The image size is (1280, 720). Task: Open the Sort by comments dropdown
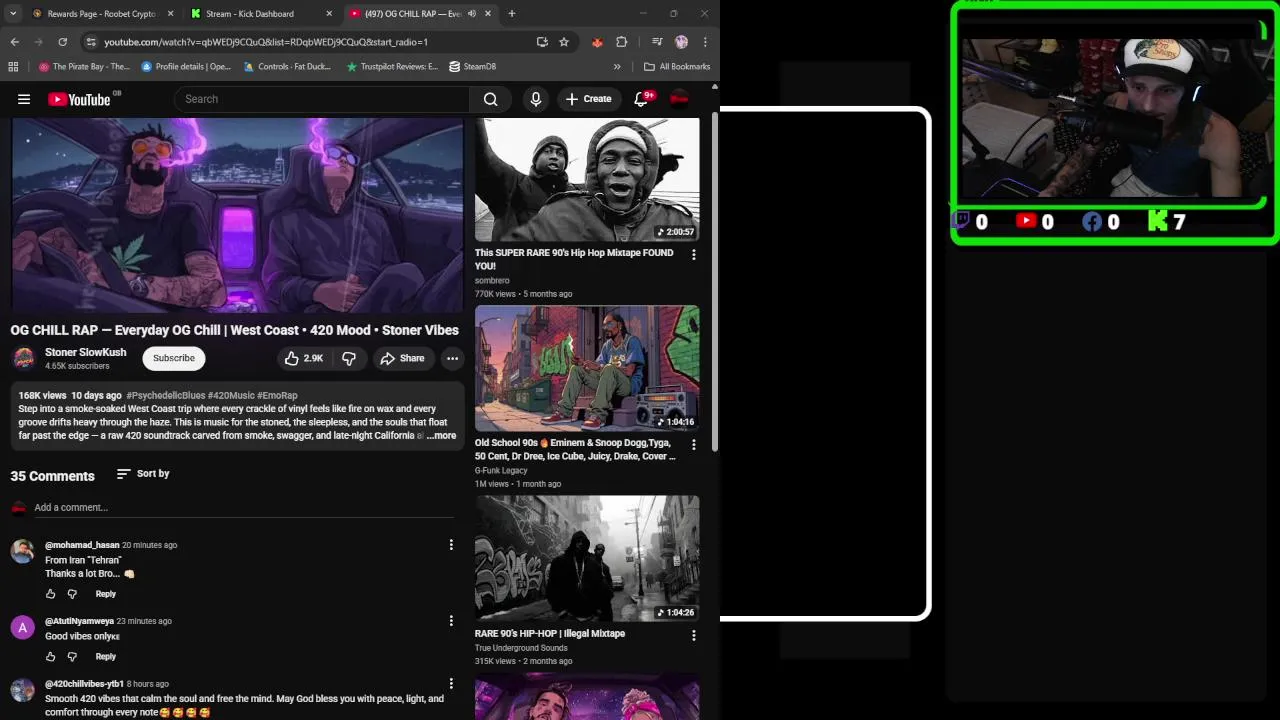(143, 474)
